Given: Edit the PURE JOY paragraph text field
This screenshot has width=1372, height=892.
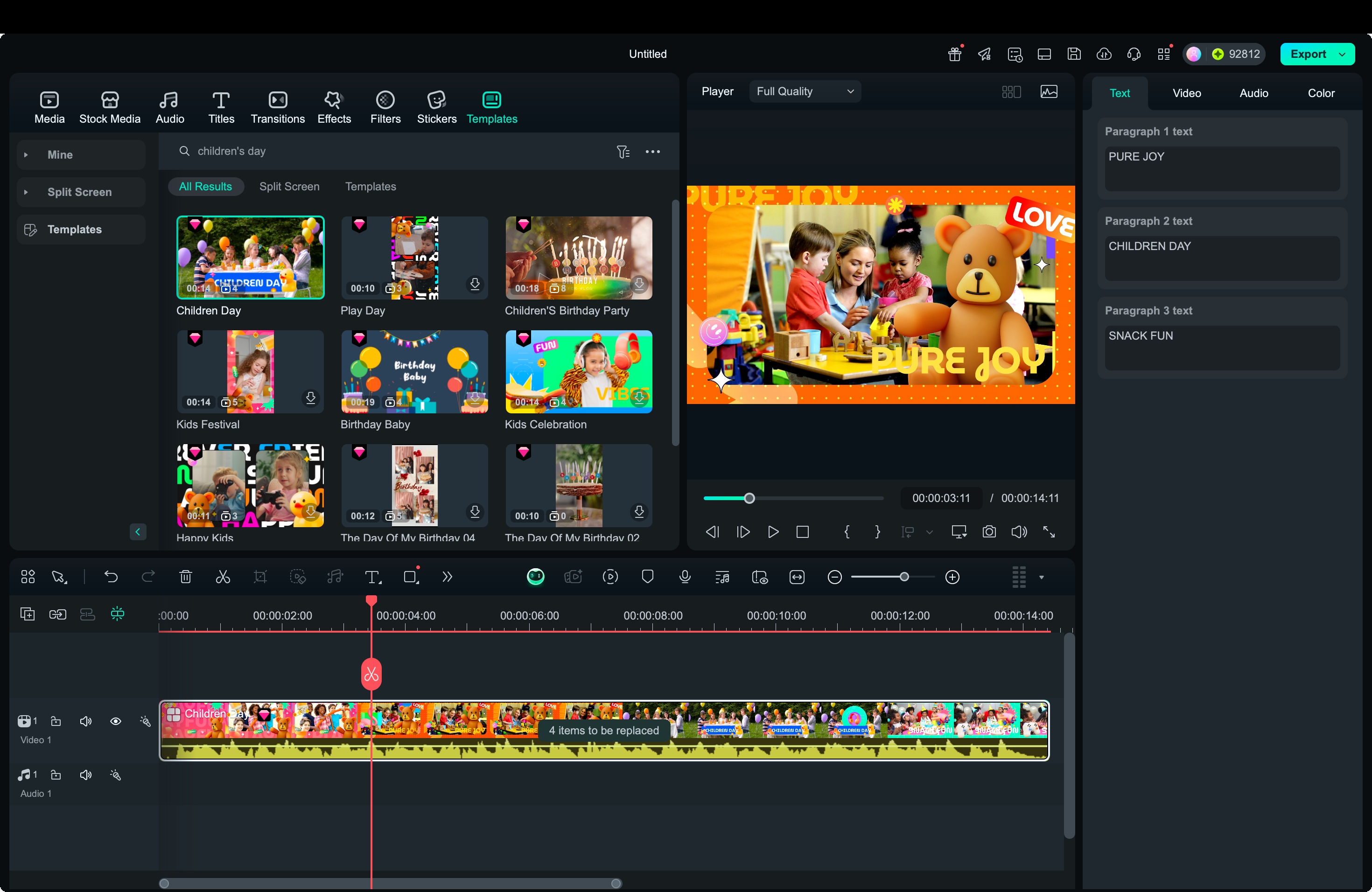Looking at the screenshot, I should click(x=1222, y=168).
